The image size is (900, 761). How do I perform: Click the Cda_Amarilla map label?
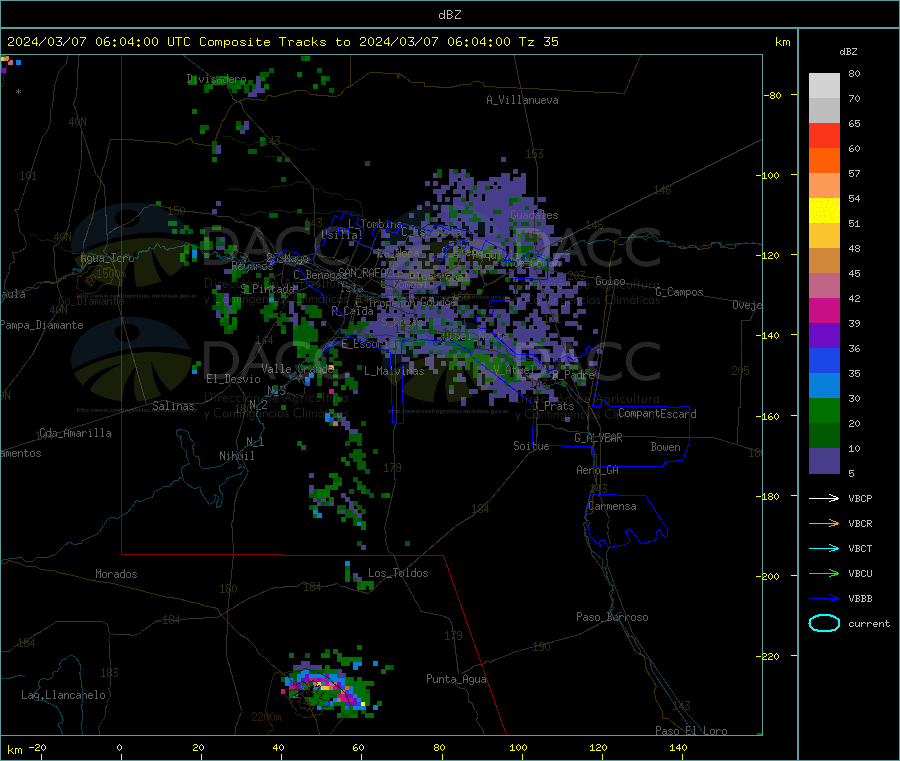tap(75, 433)
